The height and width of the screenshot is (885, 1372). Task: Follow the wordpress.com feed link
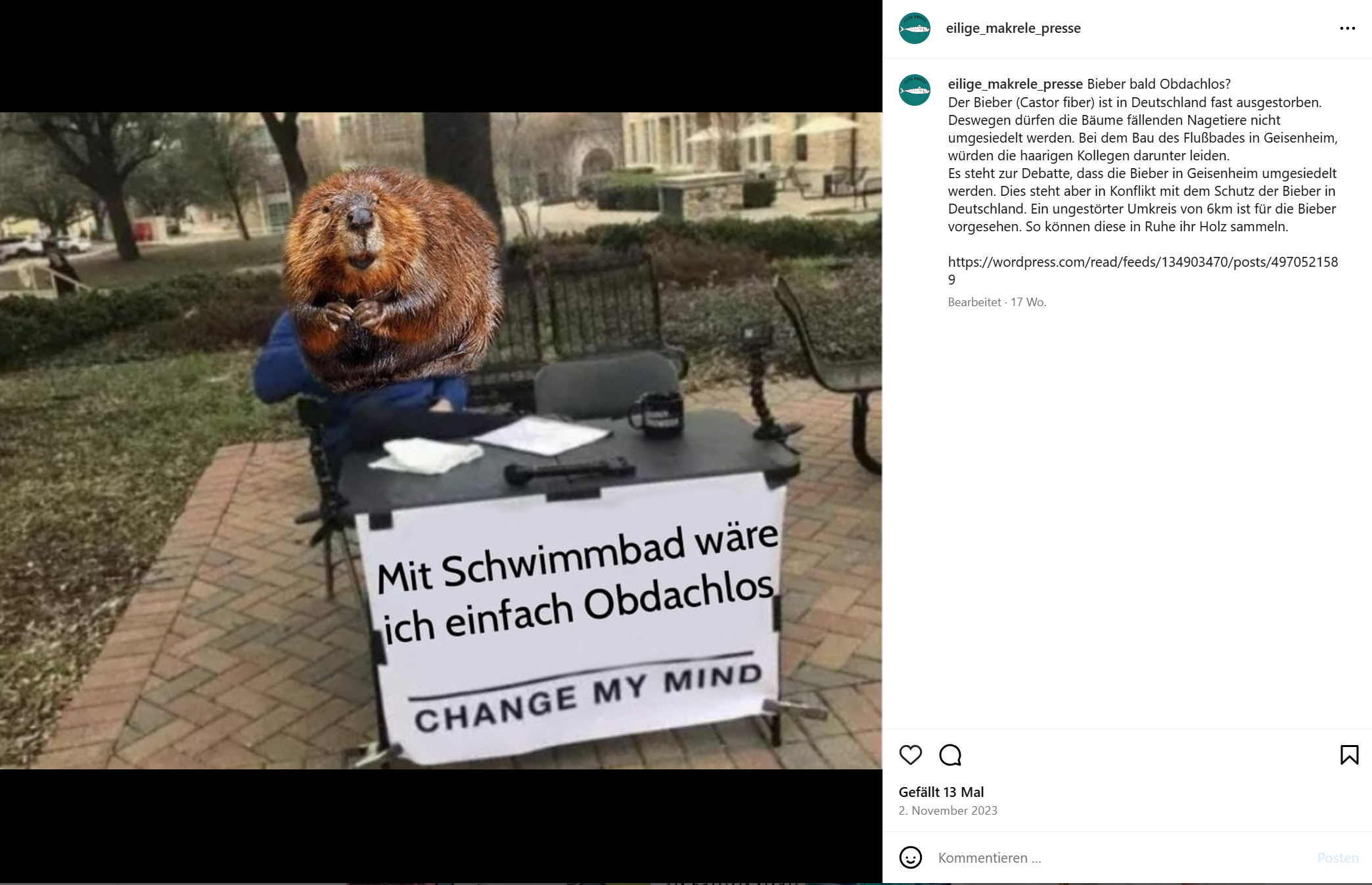coord(1143,271)
